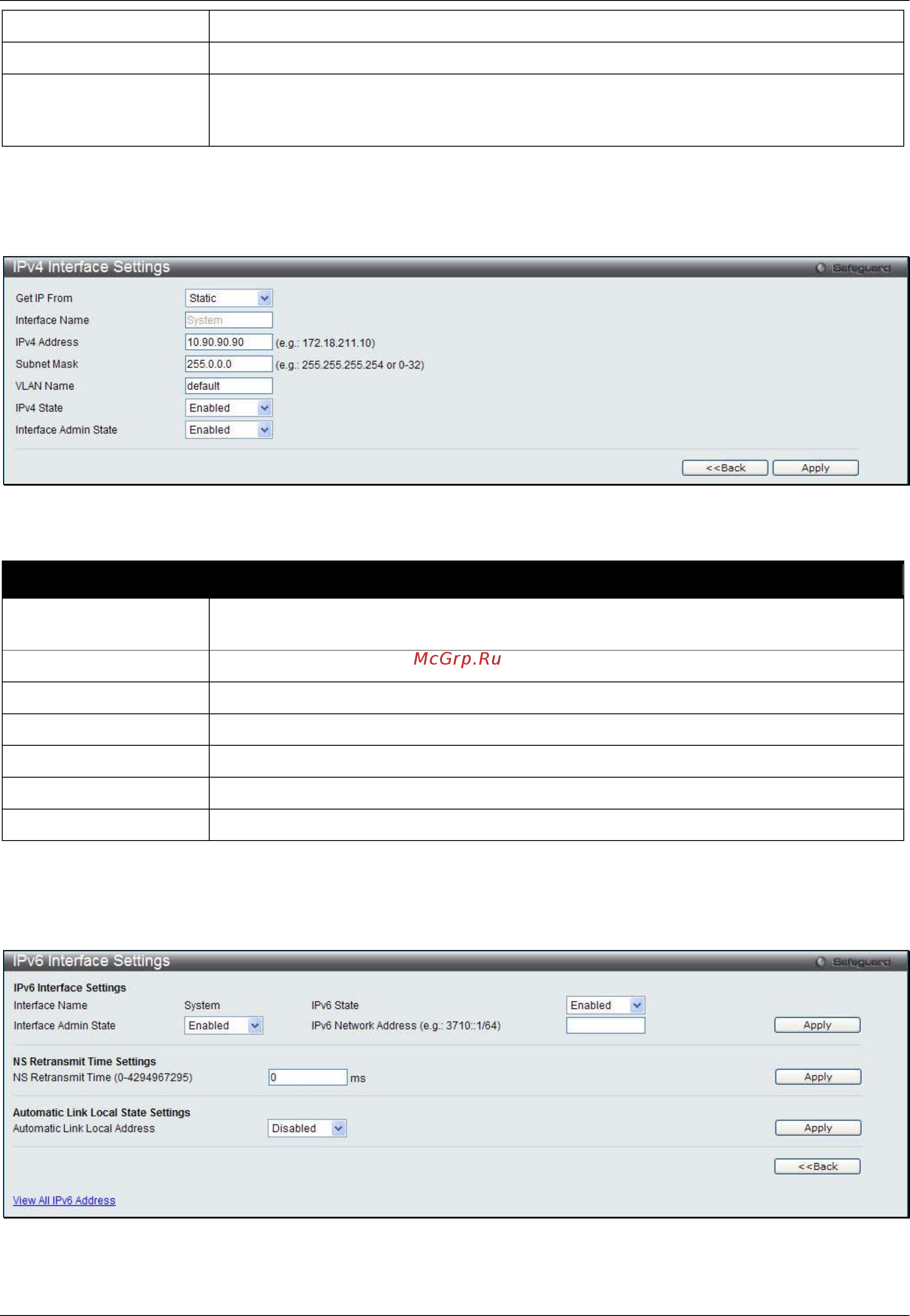
Task: Apply Automatic Link Local State Settings
Action: (818, 1127)
